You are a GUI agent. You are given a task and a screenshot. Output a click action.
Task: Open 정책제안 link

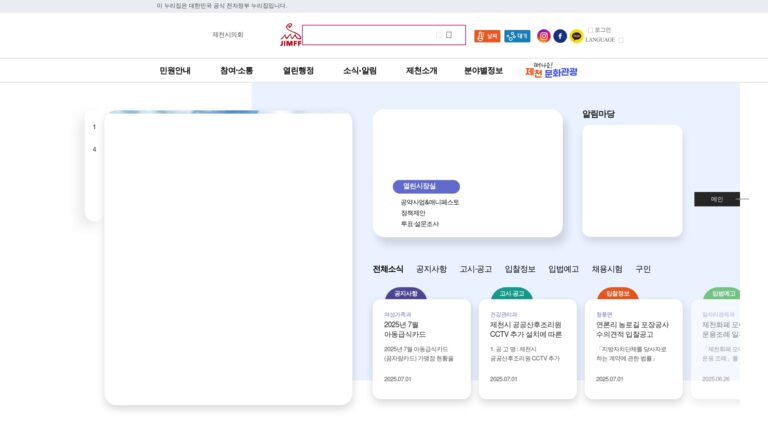pyautogui.click(x=413, y=213)
